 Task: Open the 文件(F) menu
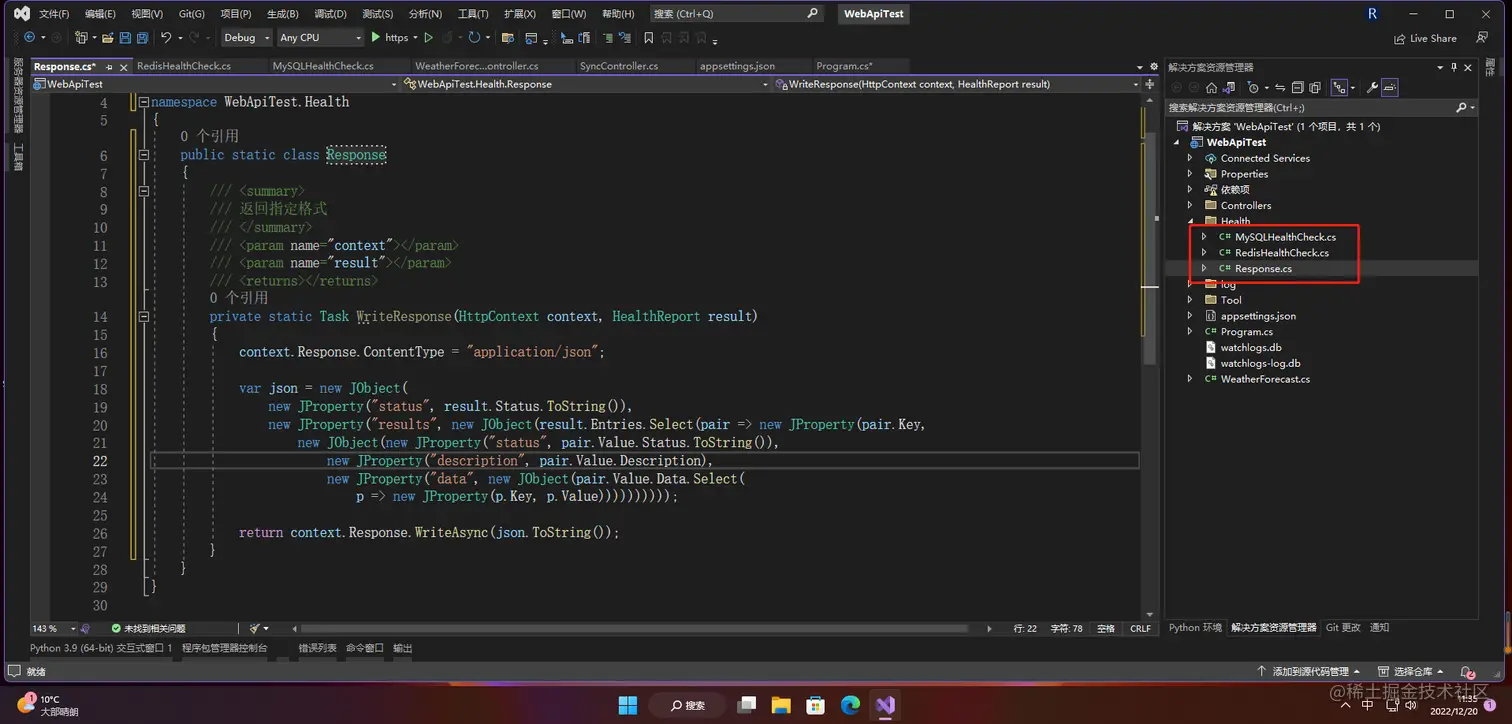pyautogui.click(x=54, y=14)
